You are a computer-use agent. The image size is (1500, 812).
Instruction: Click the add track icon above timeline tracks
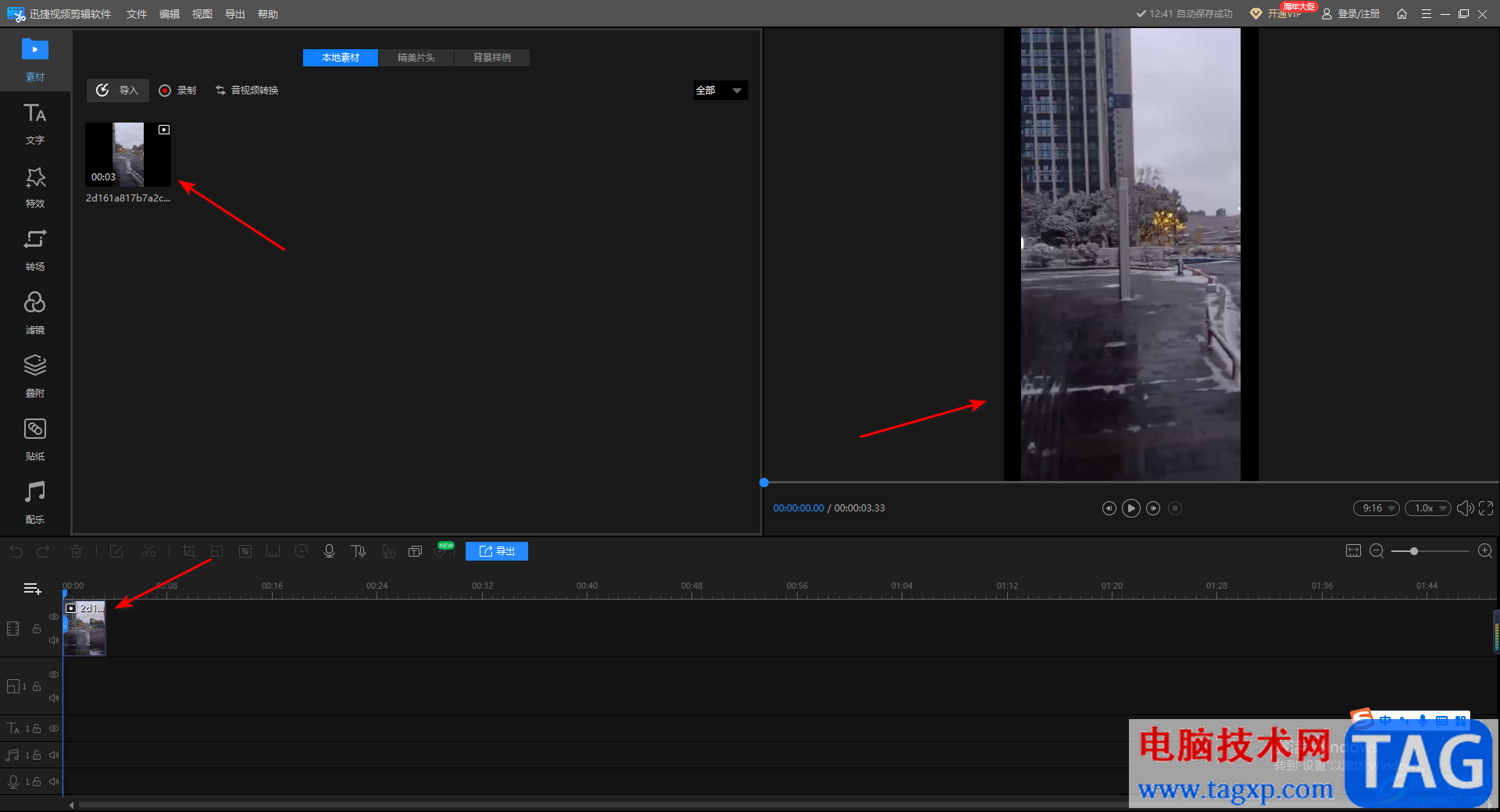pyautogui.click(x=32, y=589)
